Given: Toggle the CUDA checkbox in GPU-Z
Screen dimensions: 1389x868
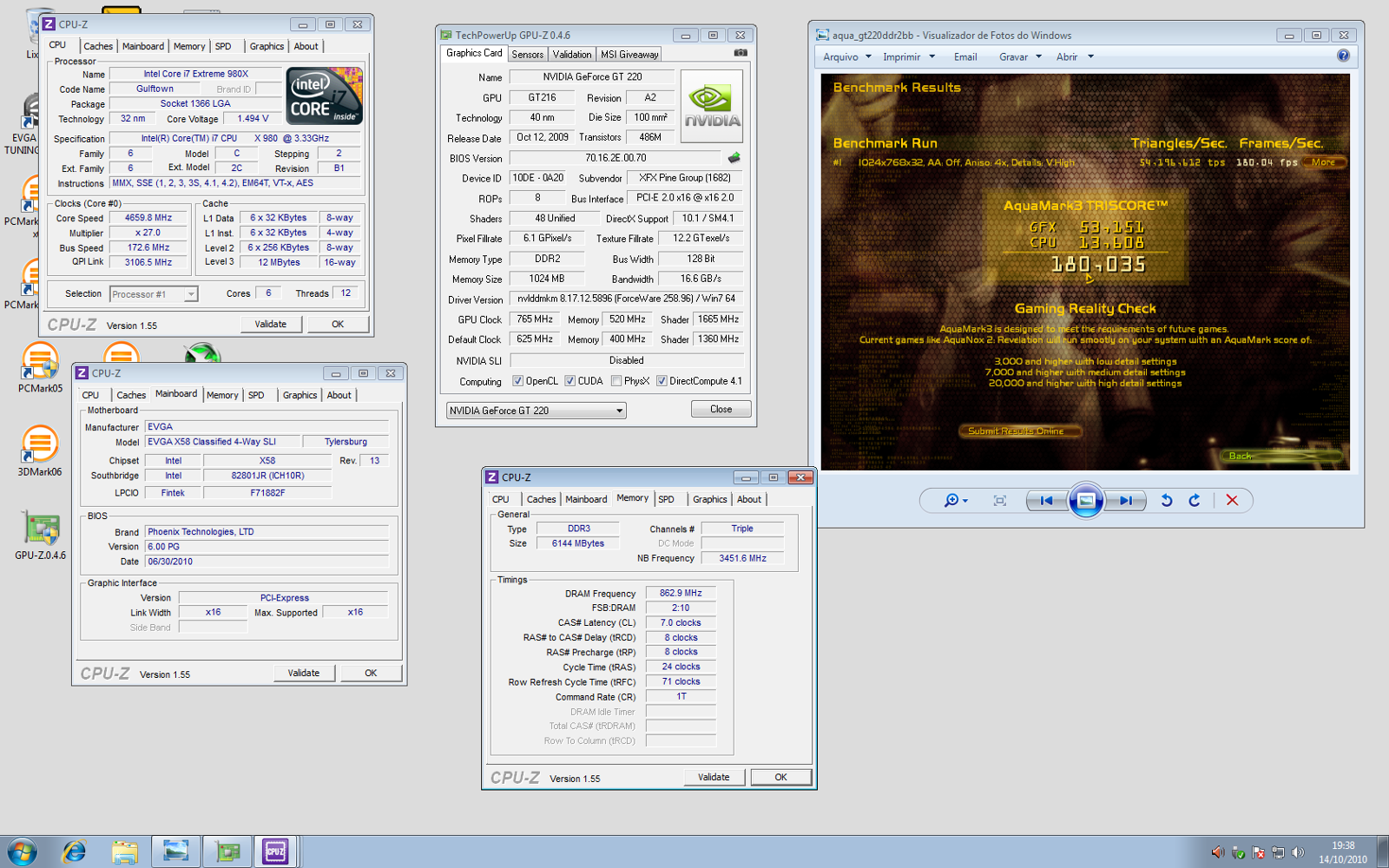Looking at the screenshot, I should 570,381.
